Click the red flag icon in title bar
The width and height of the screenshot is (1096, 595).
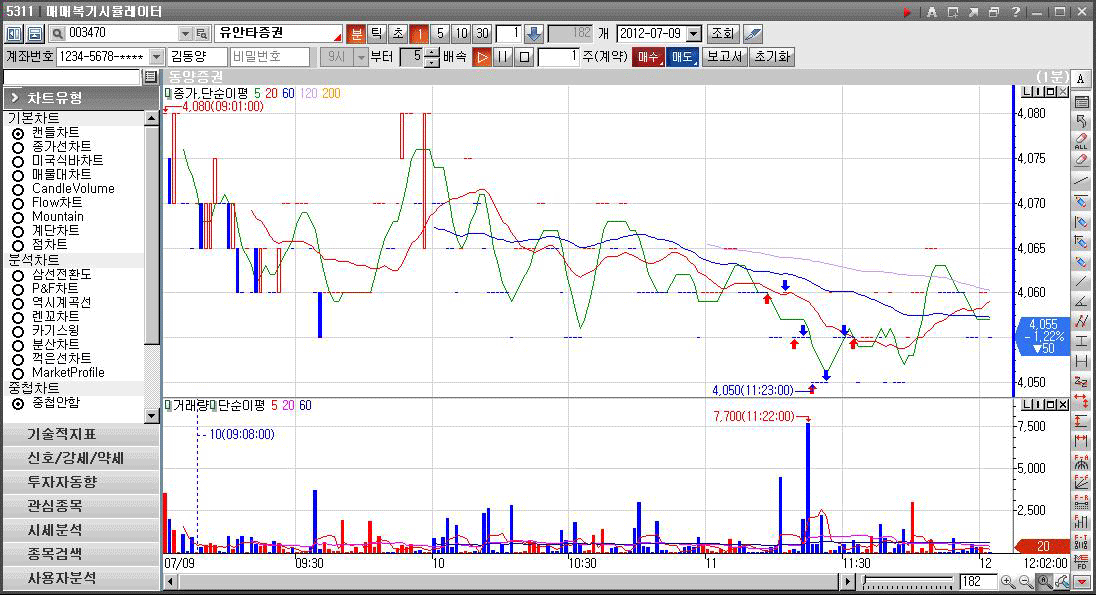(x=907, y=12)
